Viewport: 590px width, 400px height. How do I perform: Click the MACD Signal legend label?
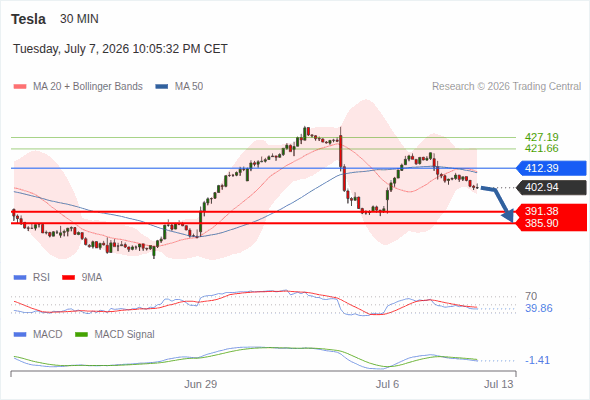pos(125,335)
